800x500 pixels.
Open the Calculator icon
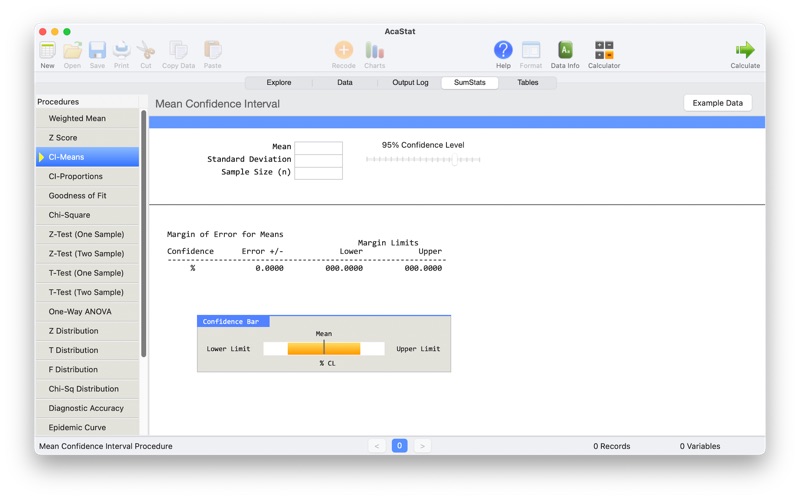[x=604, y=51]
